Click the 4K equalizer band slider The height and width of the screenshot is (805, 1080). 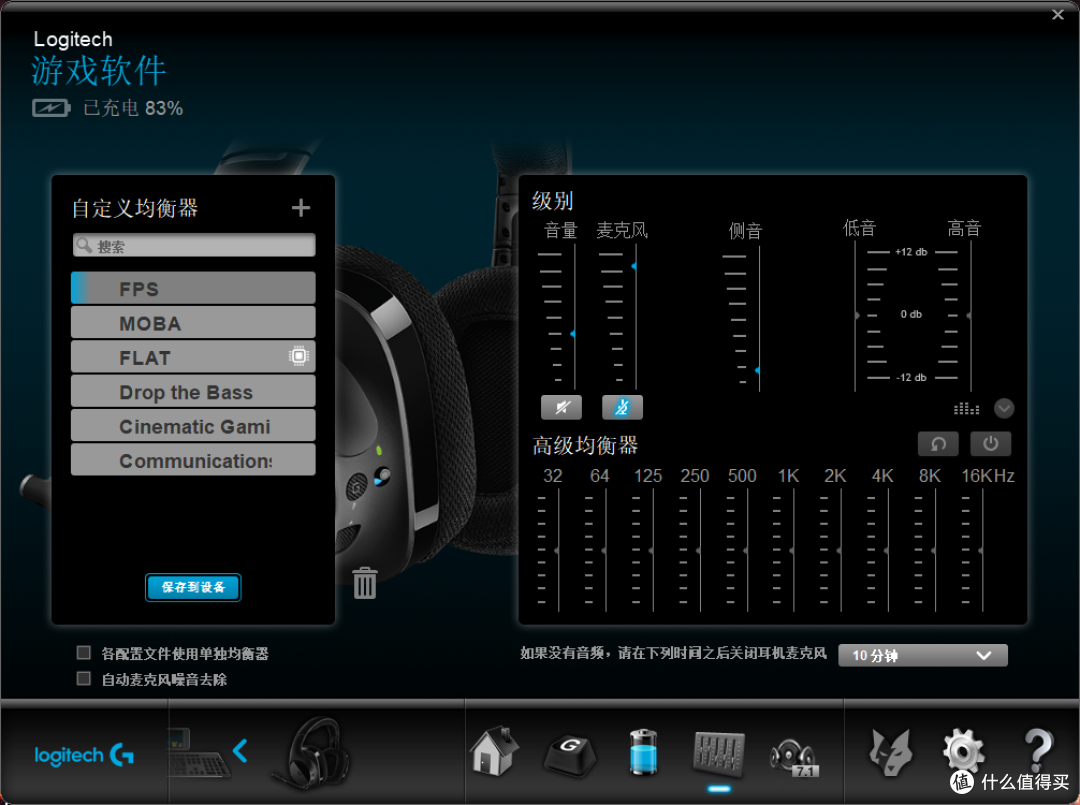(x=887, y=551)
